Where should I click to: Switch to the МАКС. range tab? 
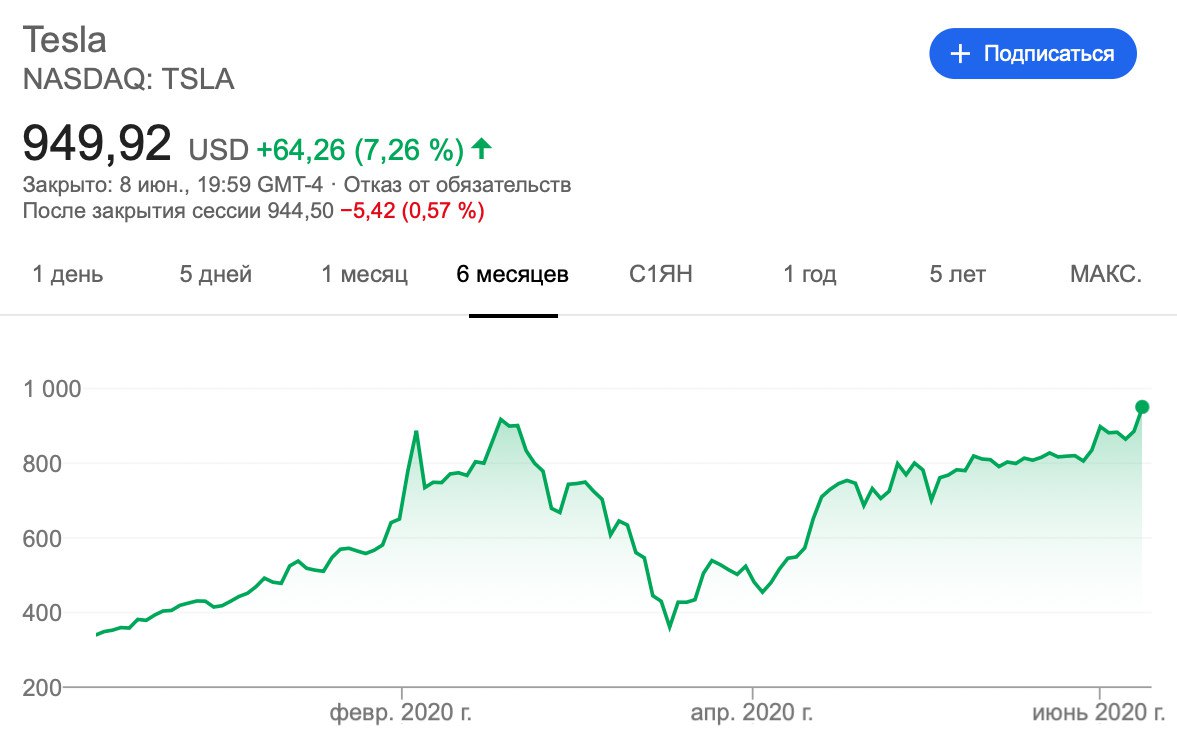(1106, 274)
